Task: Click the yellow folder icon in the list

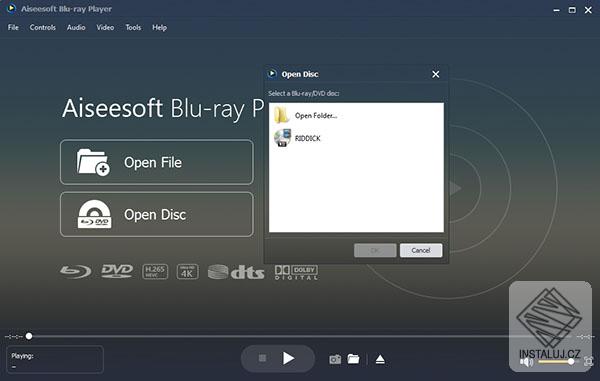Action: [x=282, y=115]
